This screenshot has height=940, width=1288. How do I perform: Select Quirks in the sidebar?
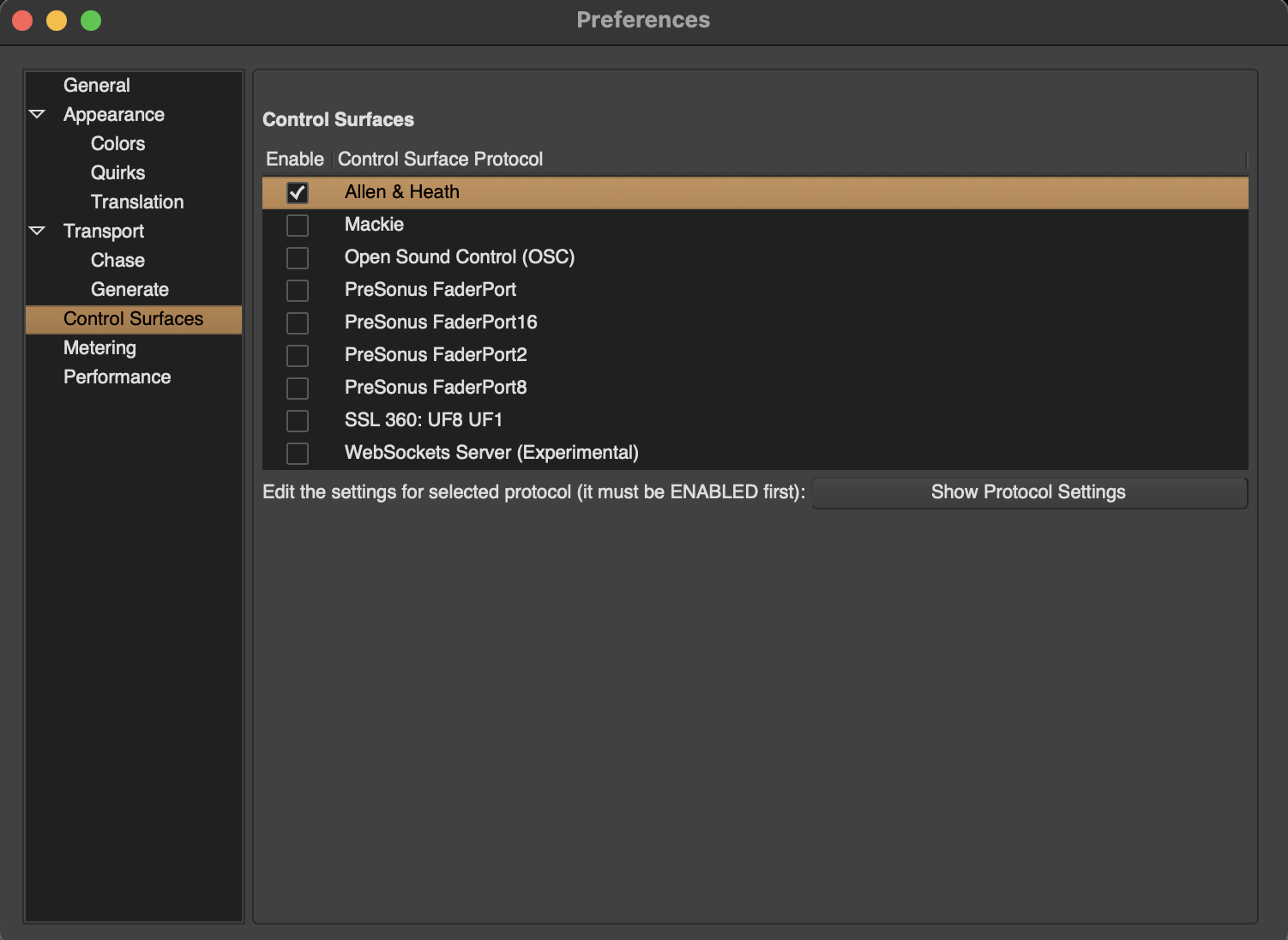[118, 173]
